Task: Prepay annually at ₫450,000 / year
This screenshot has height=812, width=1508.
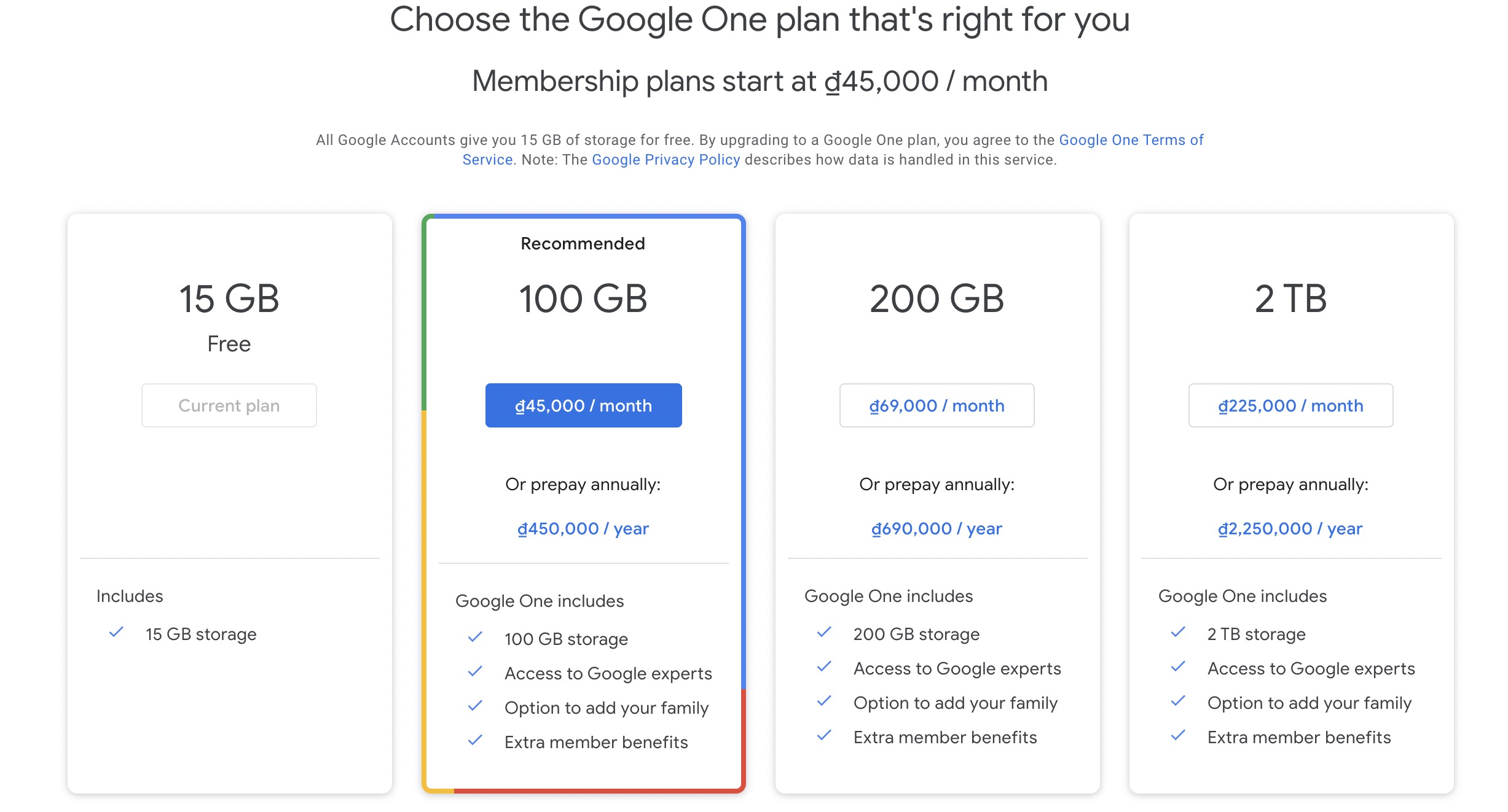Action: (x=583, y=529)
